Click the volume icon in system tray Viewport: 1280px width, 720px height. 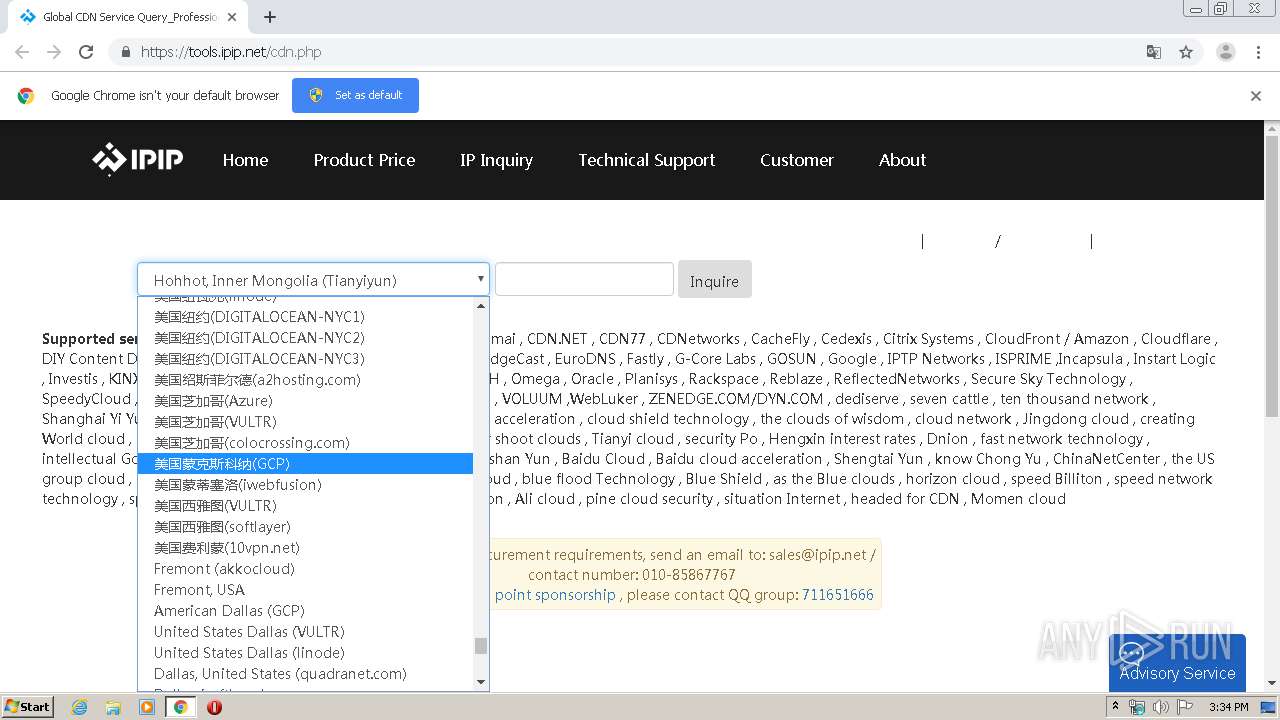(1160, 707)
